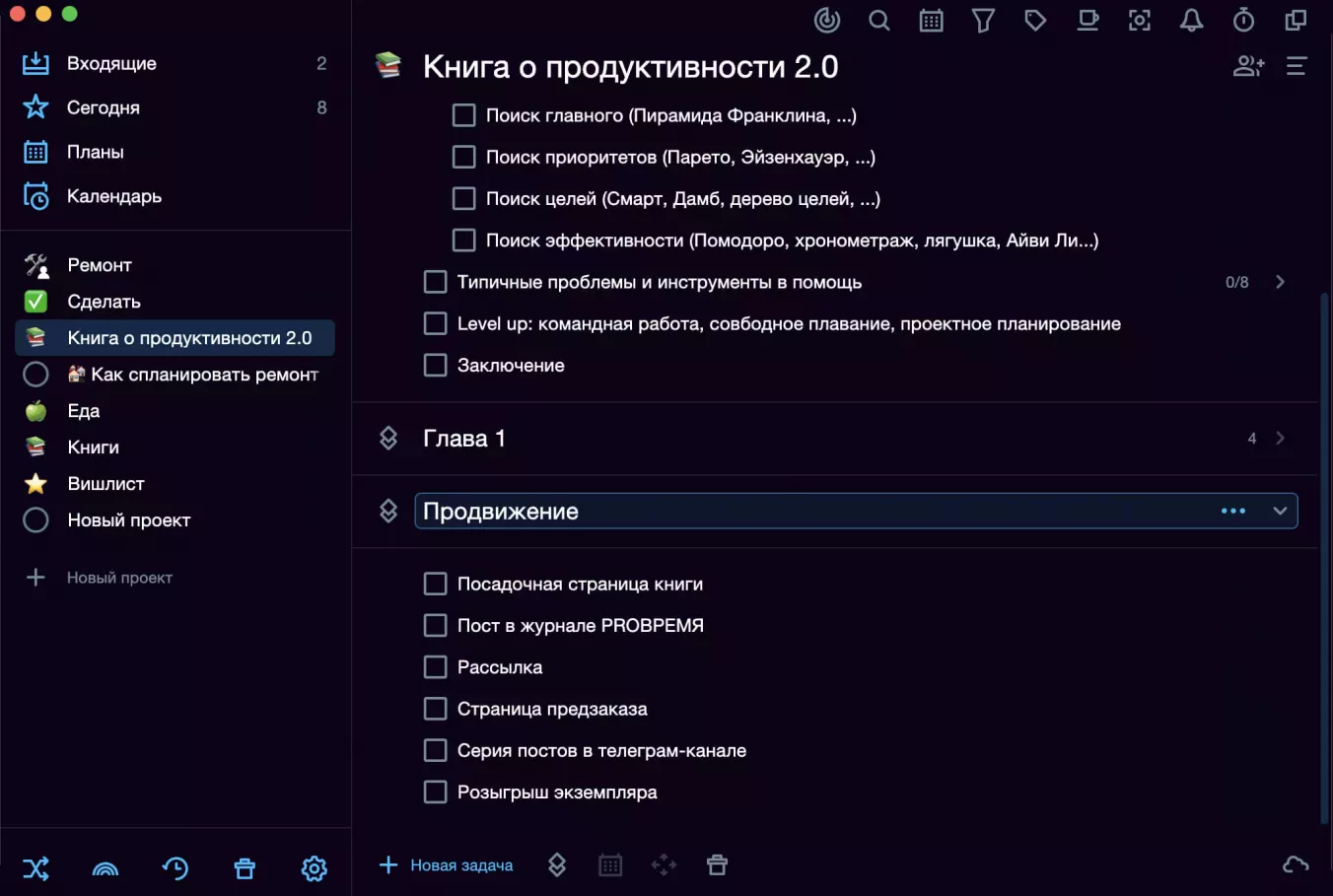Check the Поиск главного task
The height and width of the screenshot is (896, 1333).
coord(463,115)
